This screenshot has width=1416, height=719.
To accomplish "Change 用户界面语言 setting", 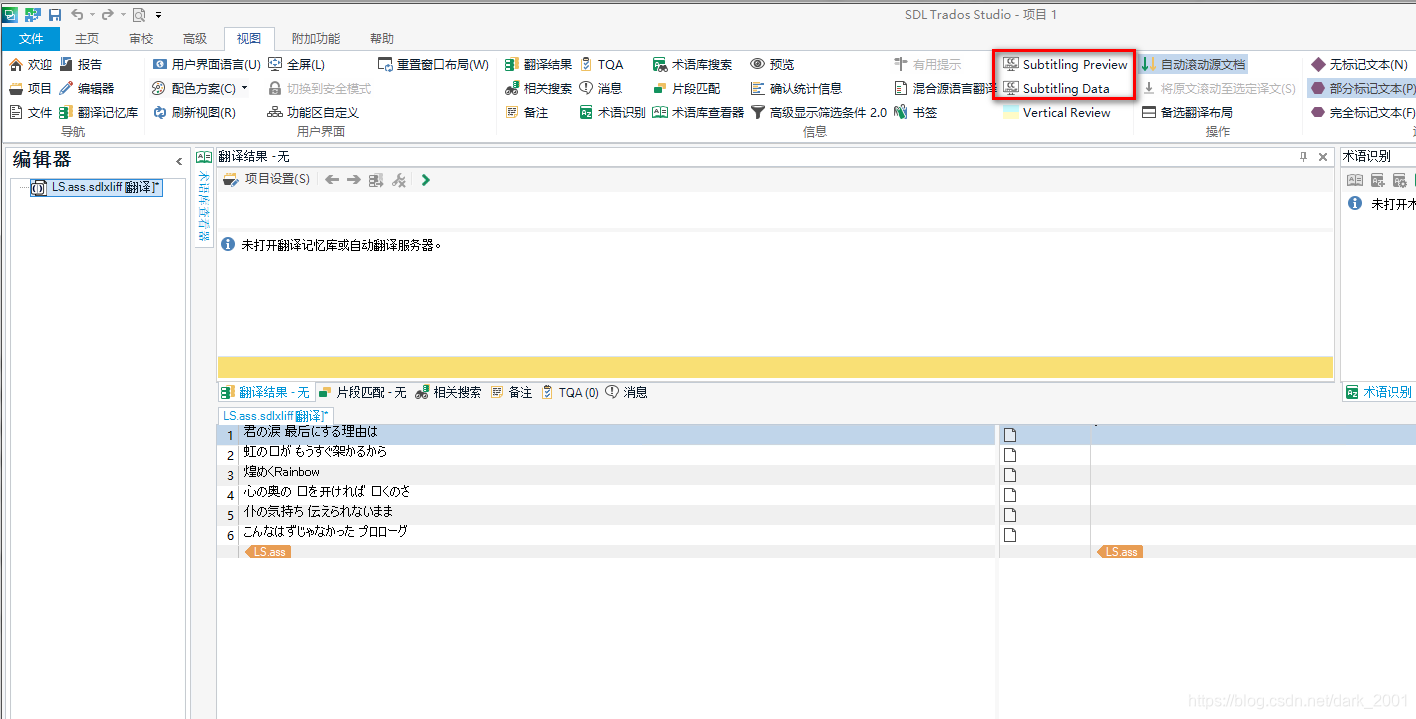I will point(206,64).
